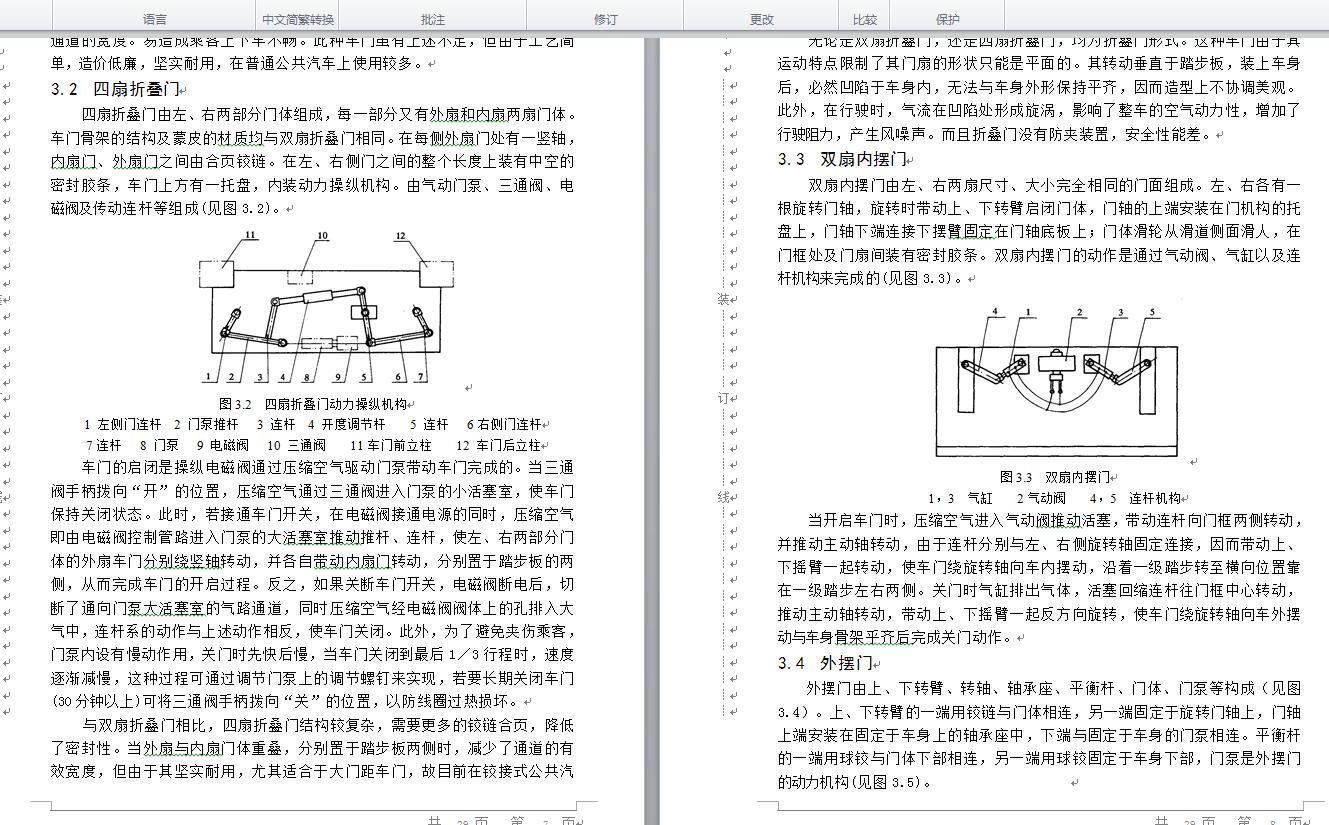Click the paragraph beginning "外摆门由上、下转臂"
The height and width of the screenshot is (825, 1329).
1040,735
